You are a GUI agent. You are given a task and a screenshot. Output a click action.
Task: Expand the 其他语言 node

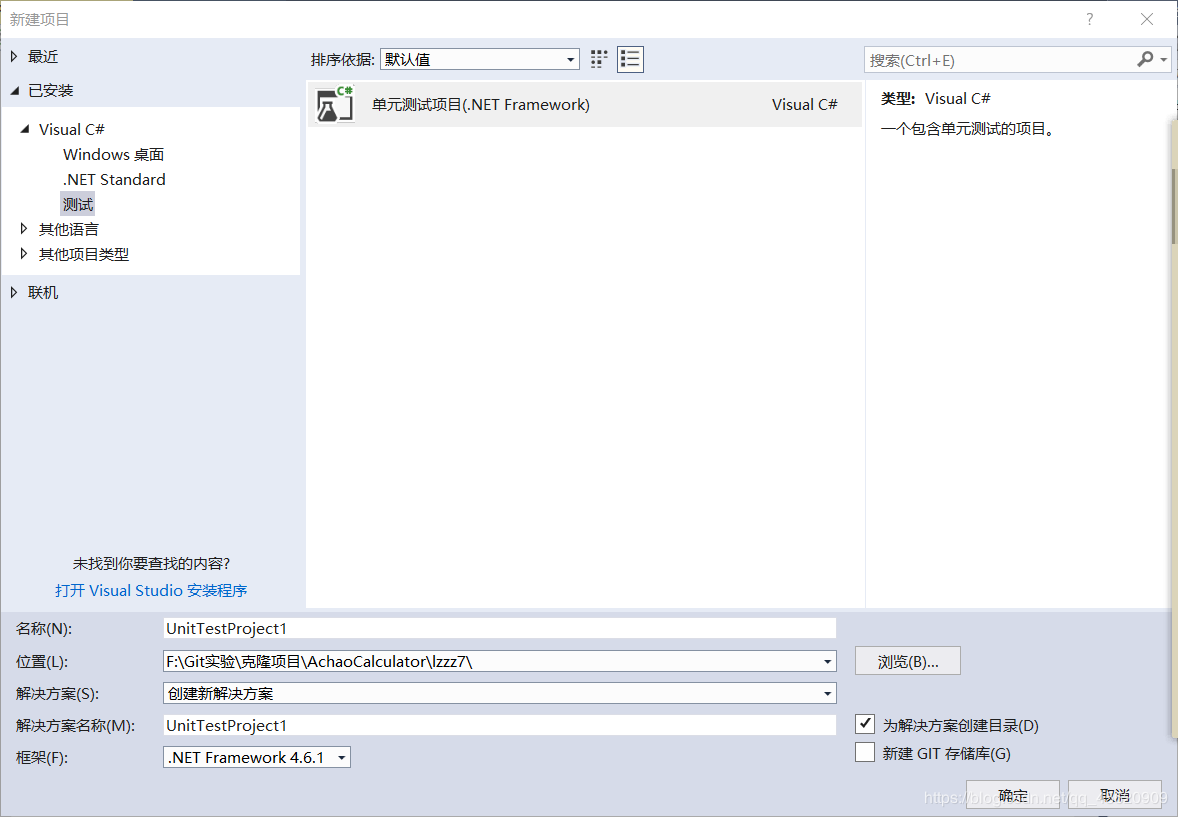24,228
